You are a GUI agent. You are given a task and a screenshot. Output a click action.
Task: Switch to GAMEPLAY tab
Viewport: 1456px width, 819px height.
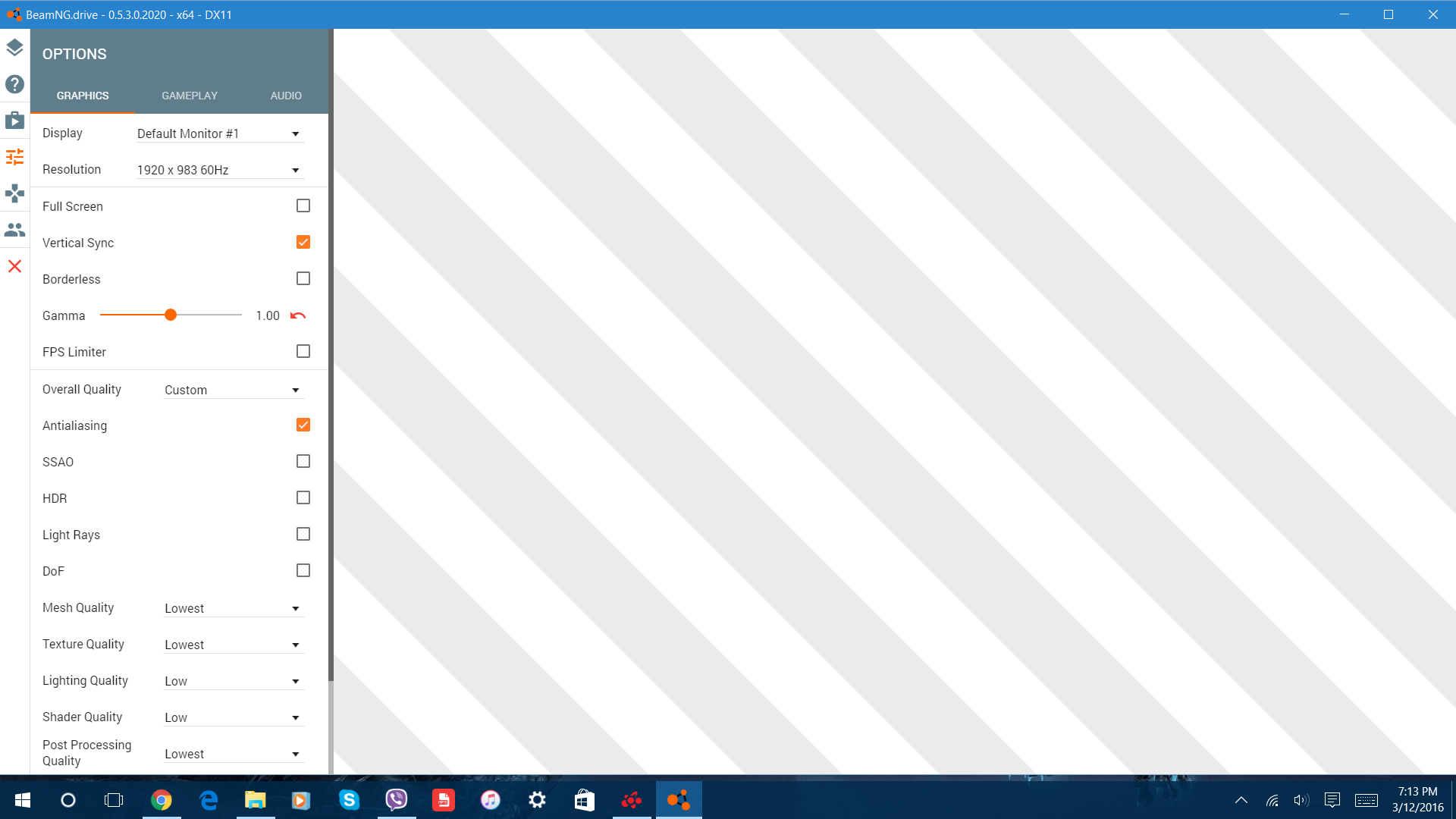click(x=190, y=96)
